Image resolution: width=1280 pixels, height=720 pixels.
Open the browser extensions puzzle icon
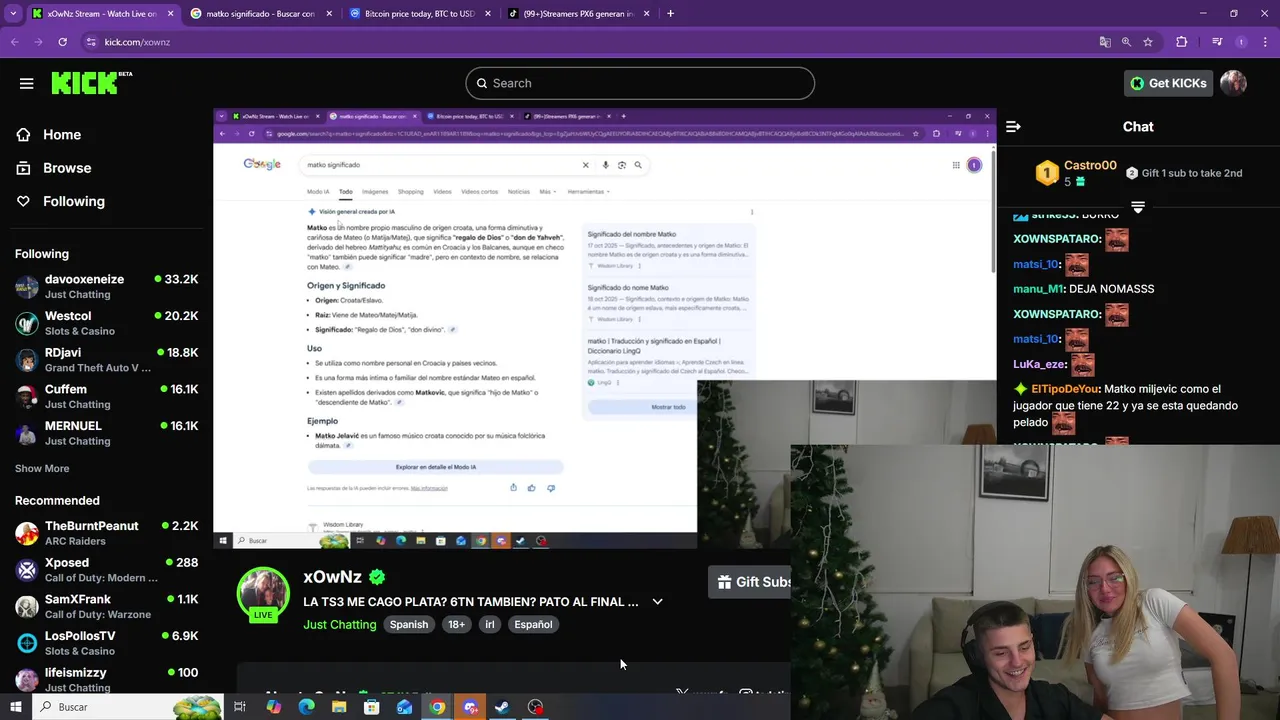1182,42
